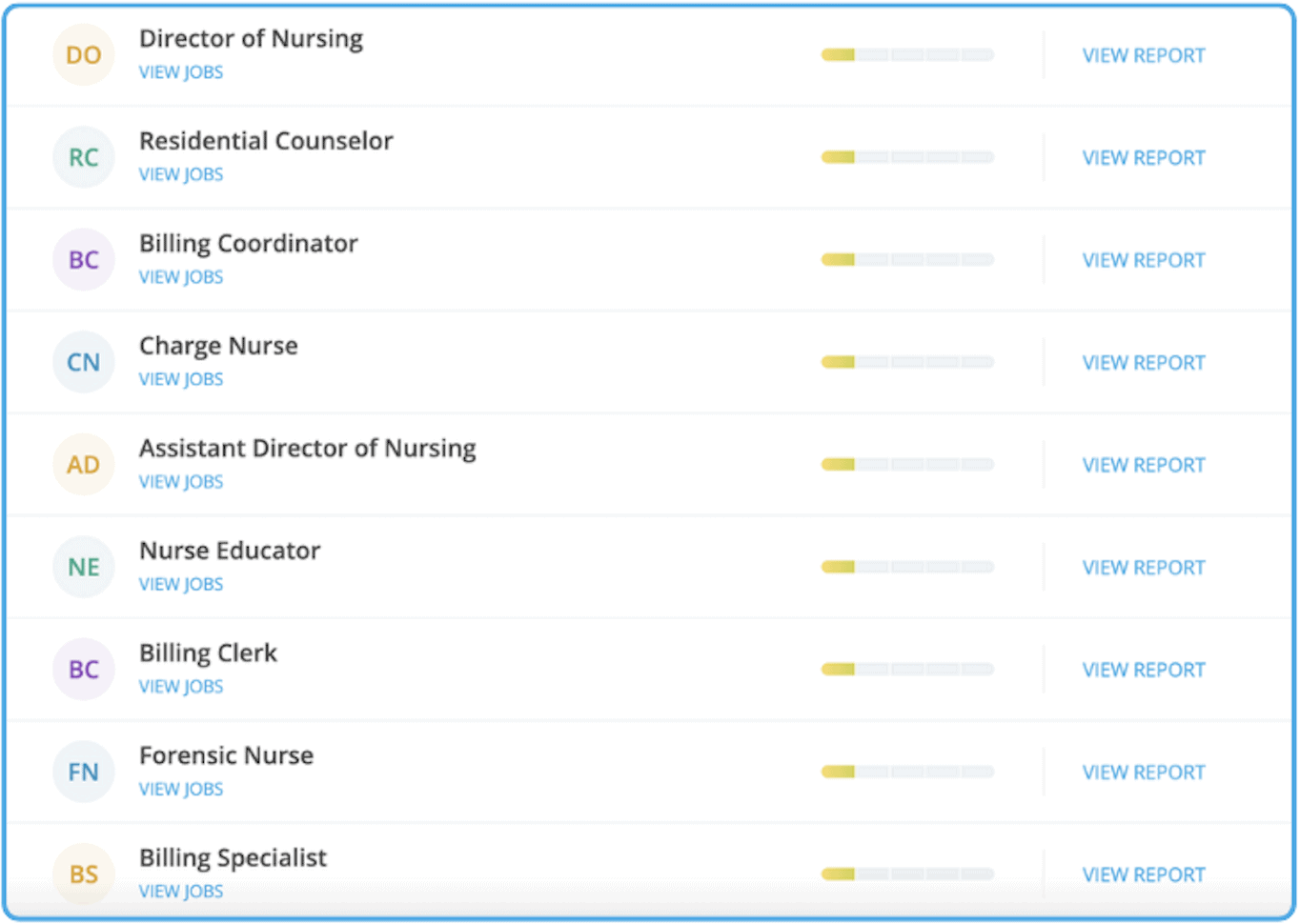
Task: Open VIEW JOBS under Director of Nursing
Action: coord(181,71)
